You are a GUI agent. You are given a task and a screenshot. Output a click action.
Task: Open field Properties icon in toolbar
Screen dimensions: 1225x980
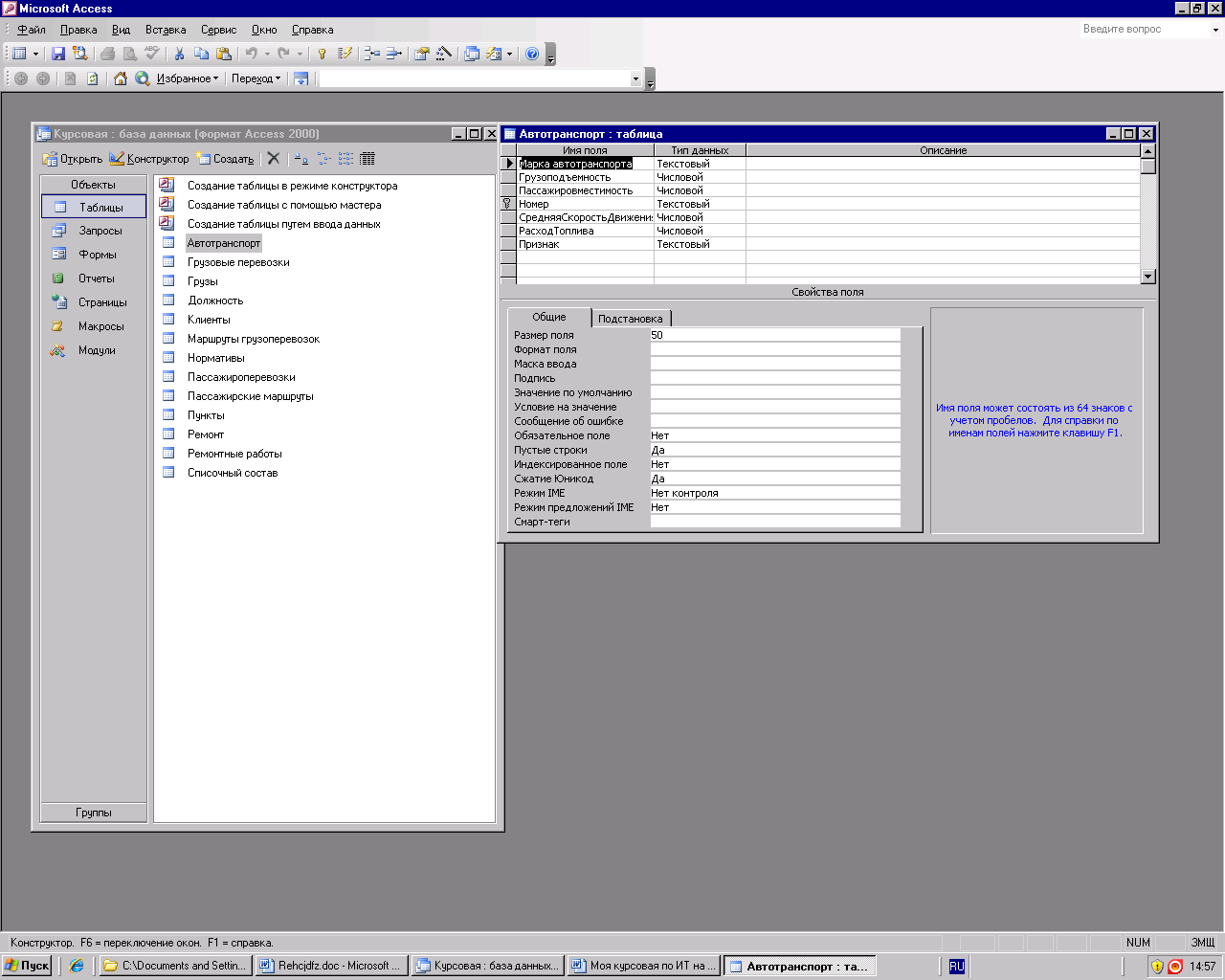tap(421, 55)
